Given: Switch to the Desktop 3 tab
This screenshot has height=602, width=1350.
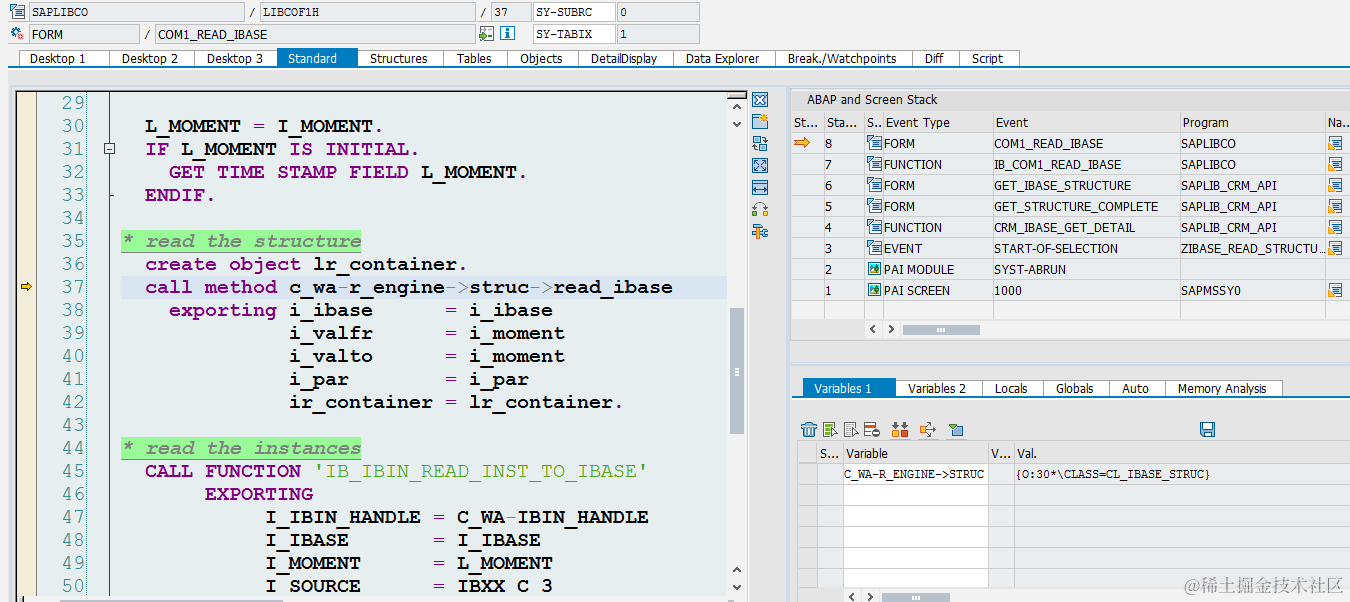Looking at the screenshot, I should pyautogui.click(x=235, y=59).
